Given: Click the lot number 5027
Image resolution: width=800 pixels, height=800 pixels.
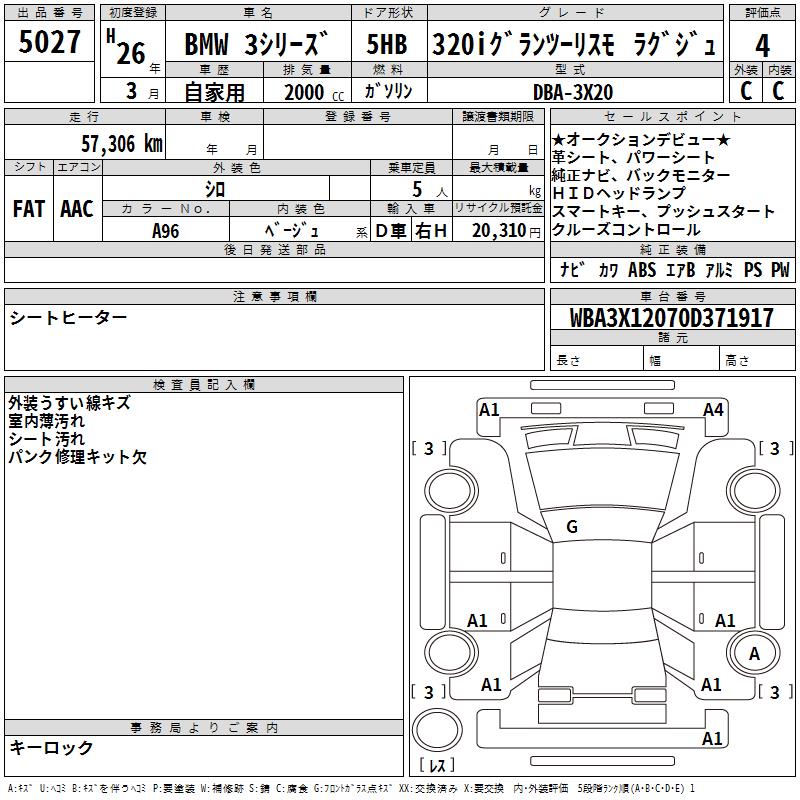Looking at the screenshot, I should point(50,43).
